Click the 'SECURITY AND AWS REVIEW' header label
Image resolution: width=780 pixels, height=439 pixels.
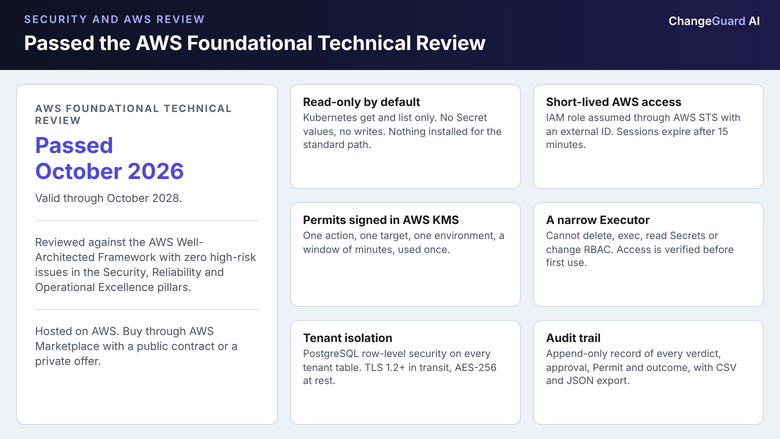pyautogui.click(x=114, y=19)
